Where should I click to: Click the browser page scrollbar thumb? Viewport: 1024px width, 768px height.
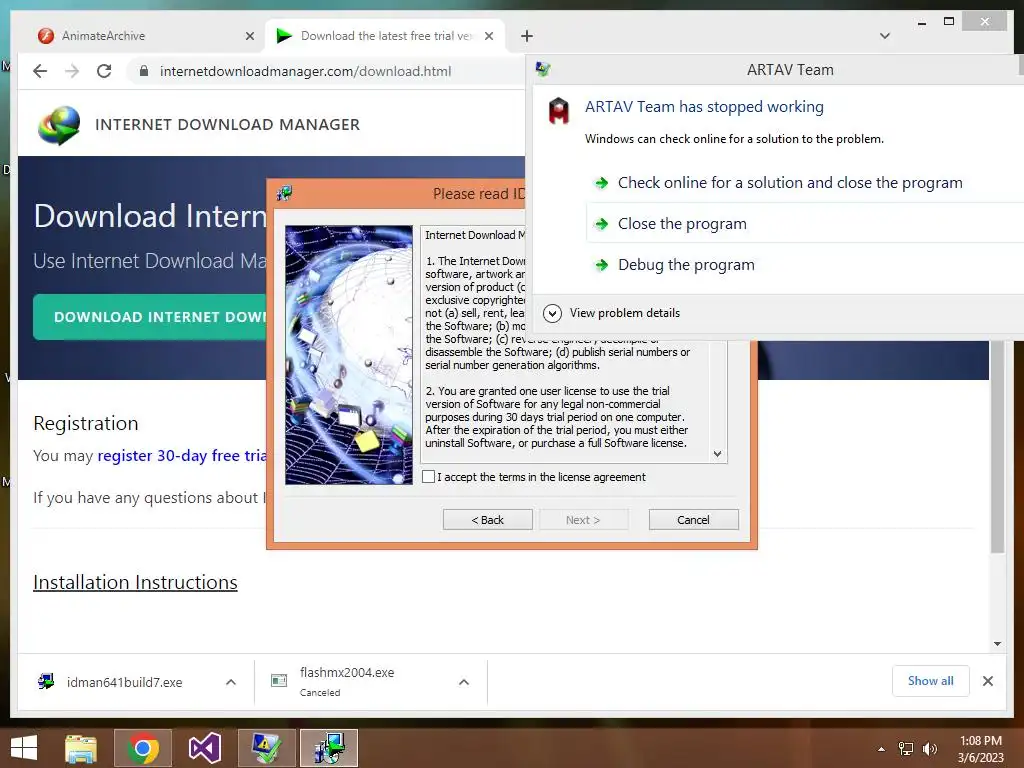coord(997,447)
